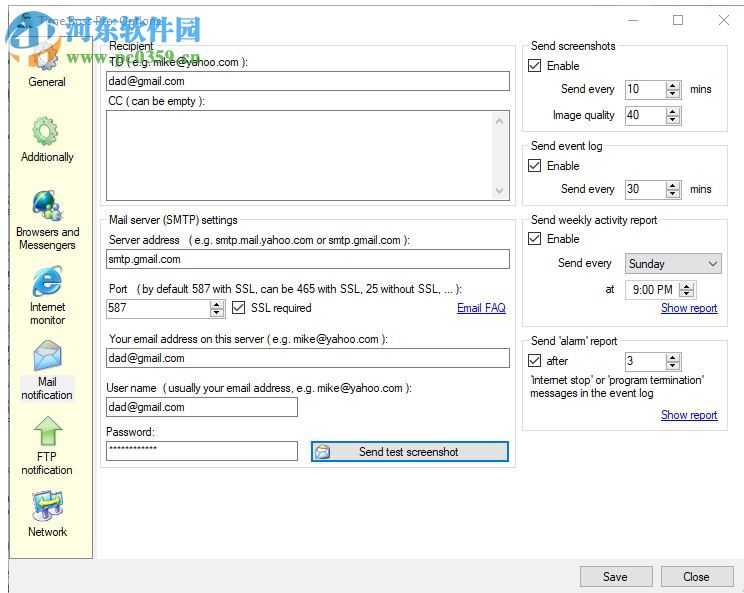Open Browsers and Messengers section
Viewport: 744px width, 593px height.
47,220
